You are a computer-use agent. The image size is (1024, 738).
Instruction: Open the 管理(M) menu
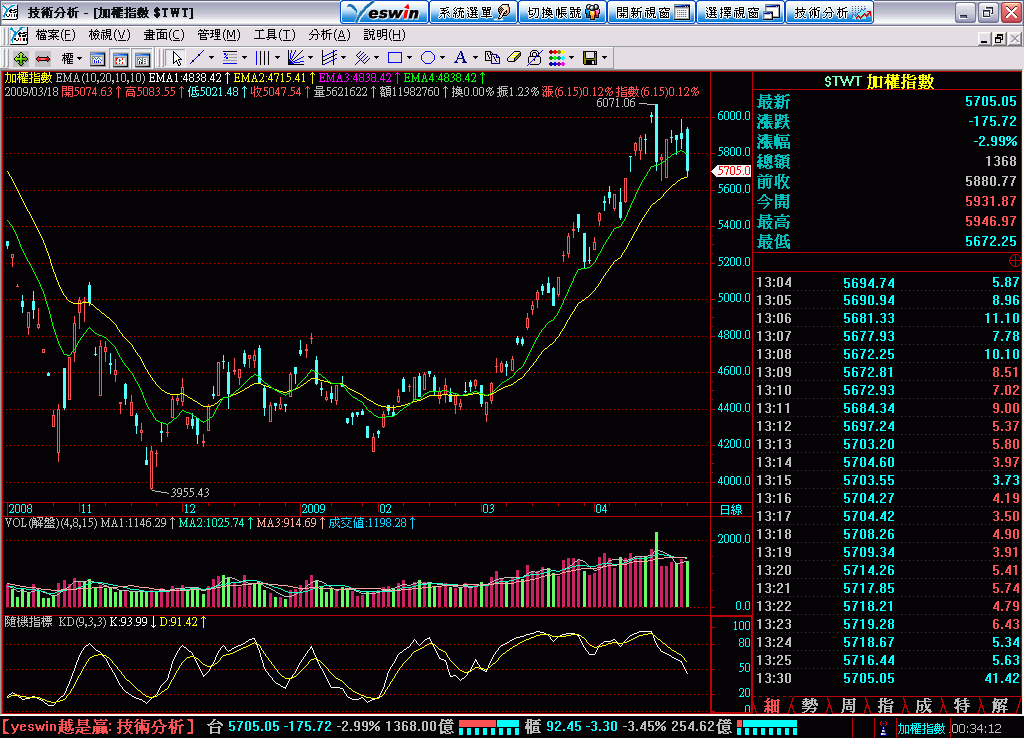point(219,35)
